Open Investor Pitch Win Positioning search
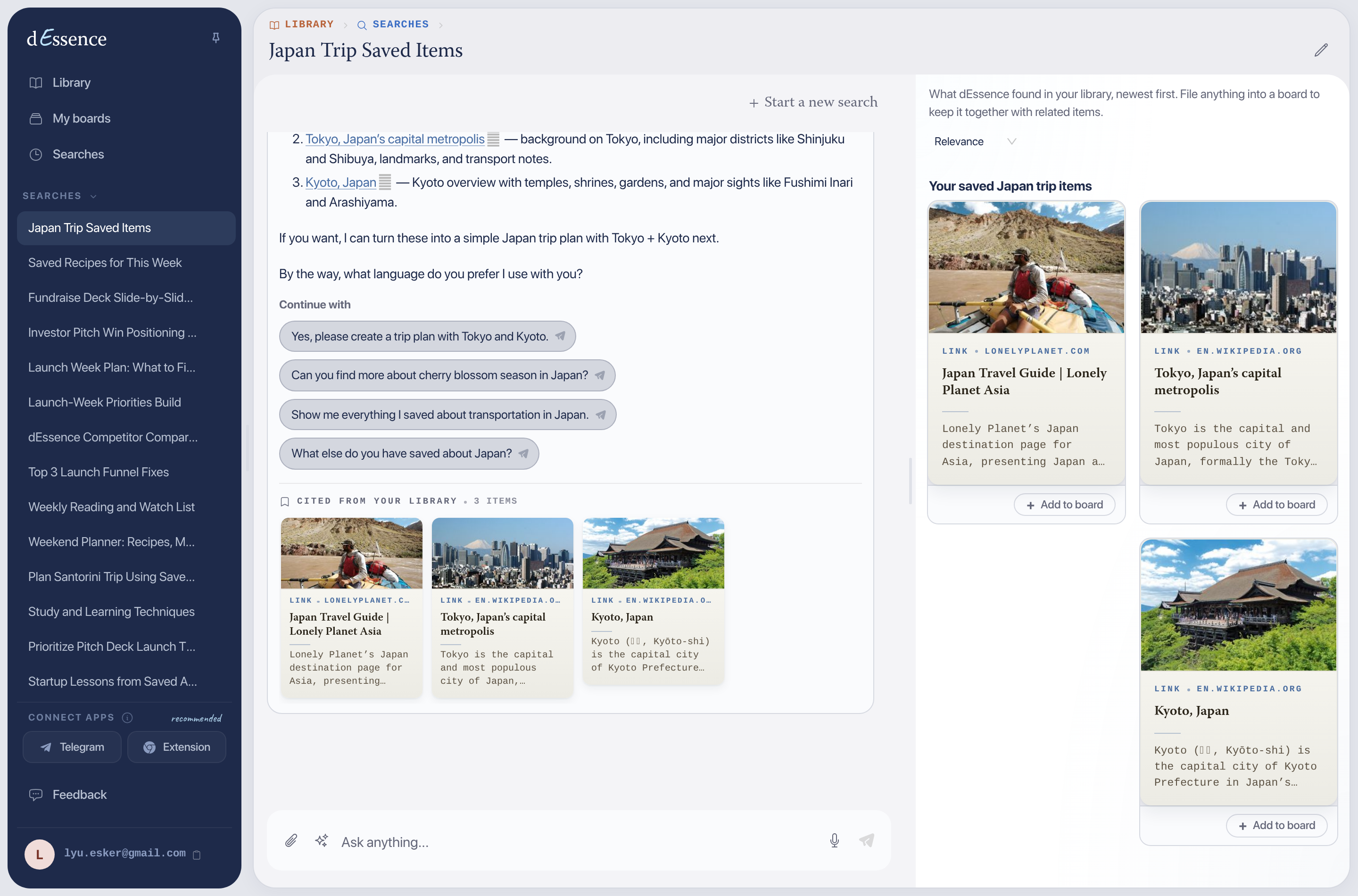 [x=126, y=332]
